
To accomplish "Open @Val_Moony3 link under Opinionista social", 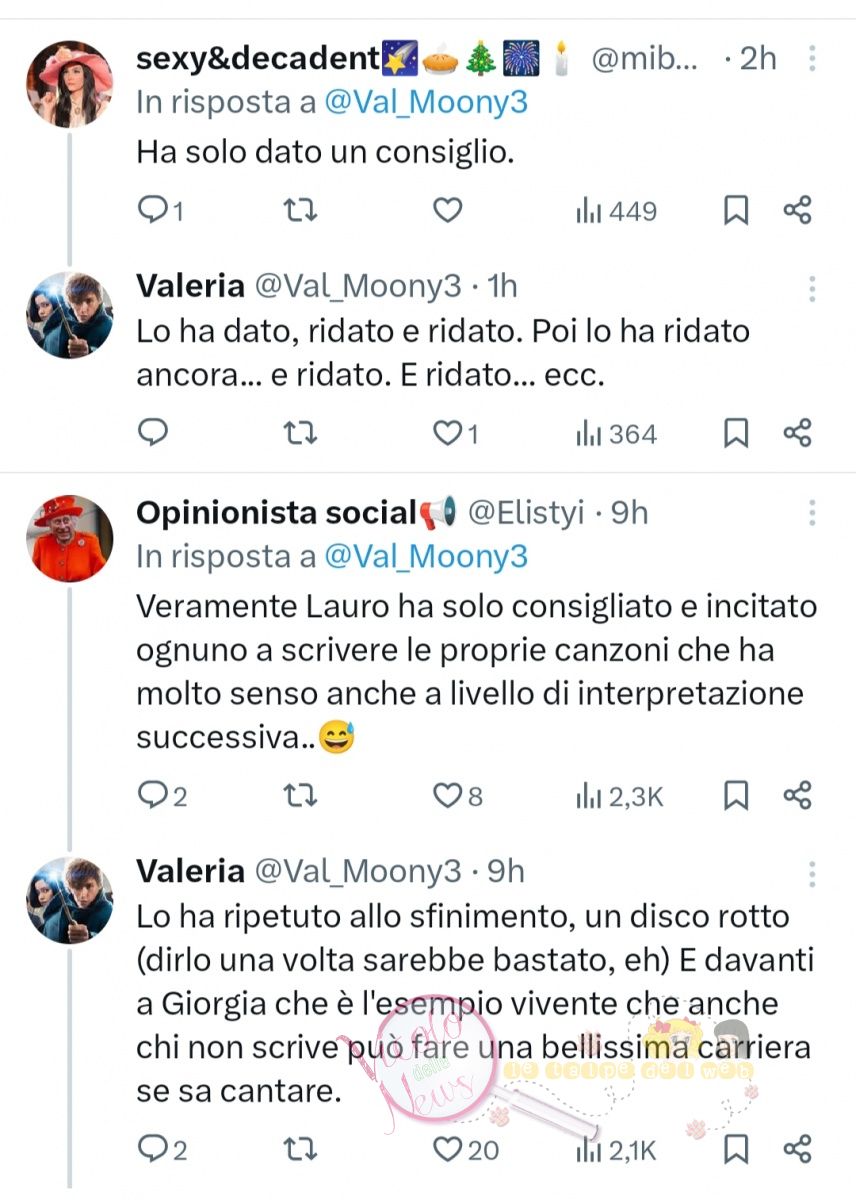I will [425, 557].
